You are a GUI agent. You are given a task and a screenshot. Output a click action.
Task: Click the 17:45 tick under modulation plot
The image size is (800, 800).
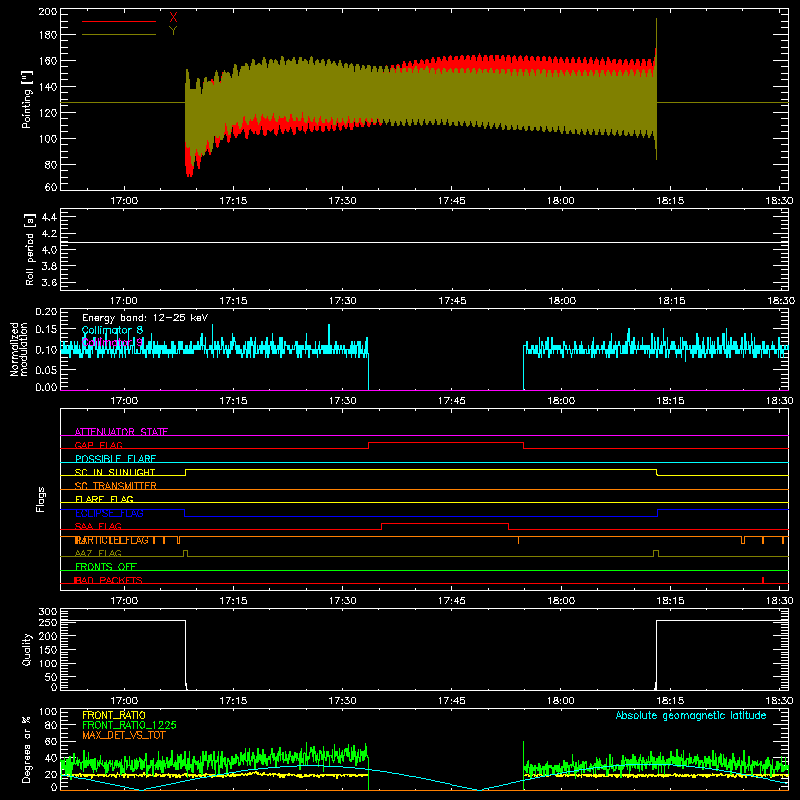[x=452, y=401]
